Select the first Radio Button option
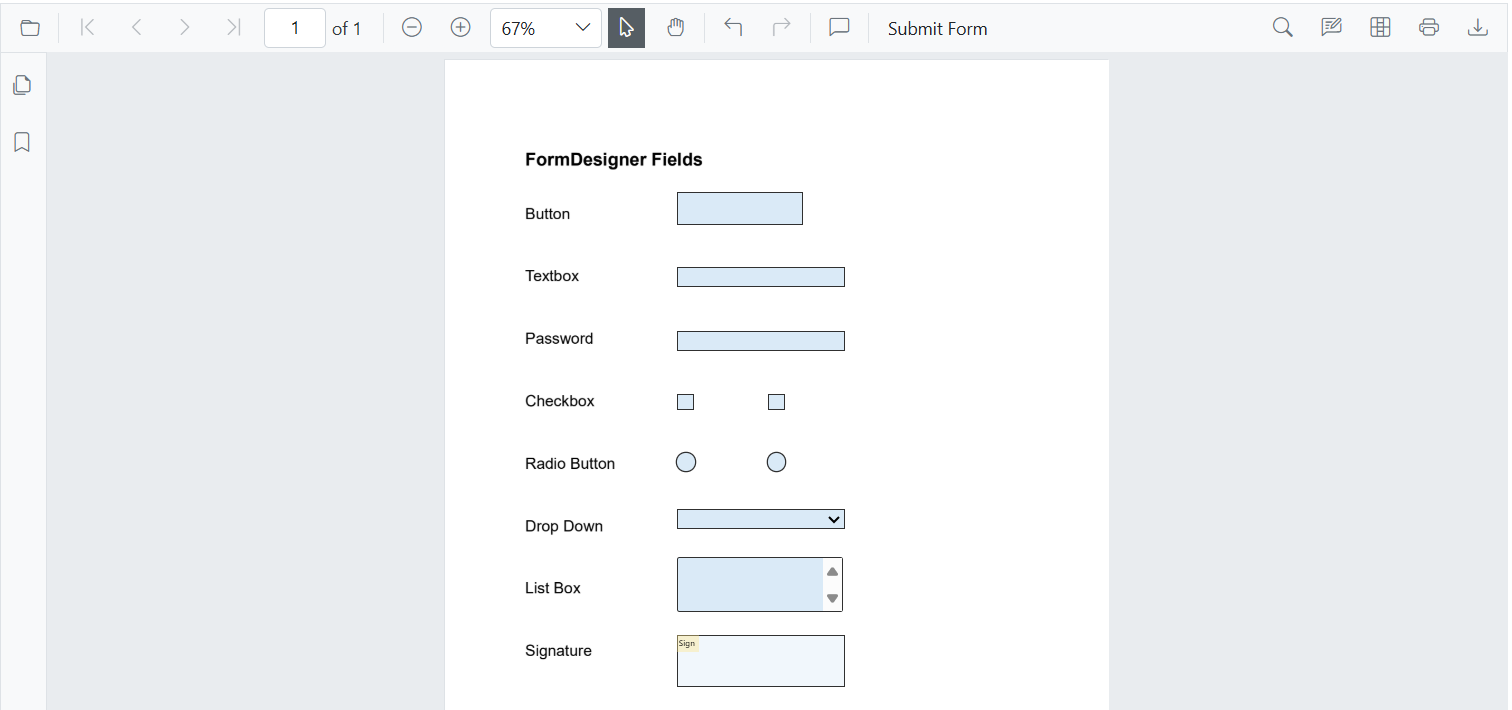Image resolution: width=1512 pixels, height=710 pixels. (686, 462)
